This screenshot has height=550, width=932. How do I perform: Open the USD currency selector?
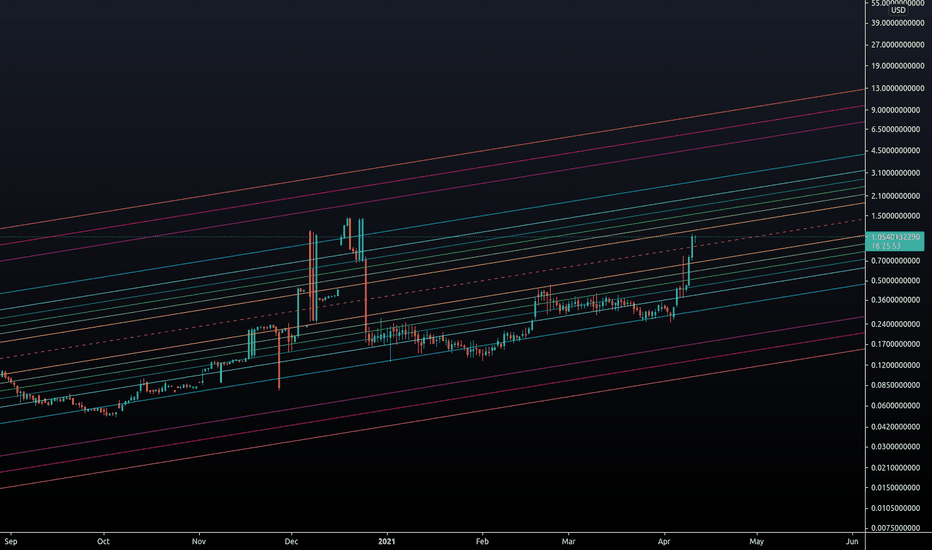click(x=898, y=10)
